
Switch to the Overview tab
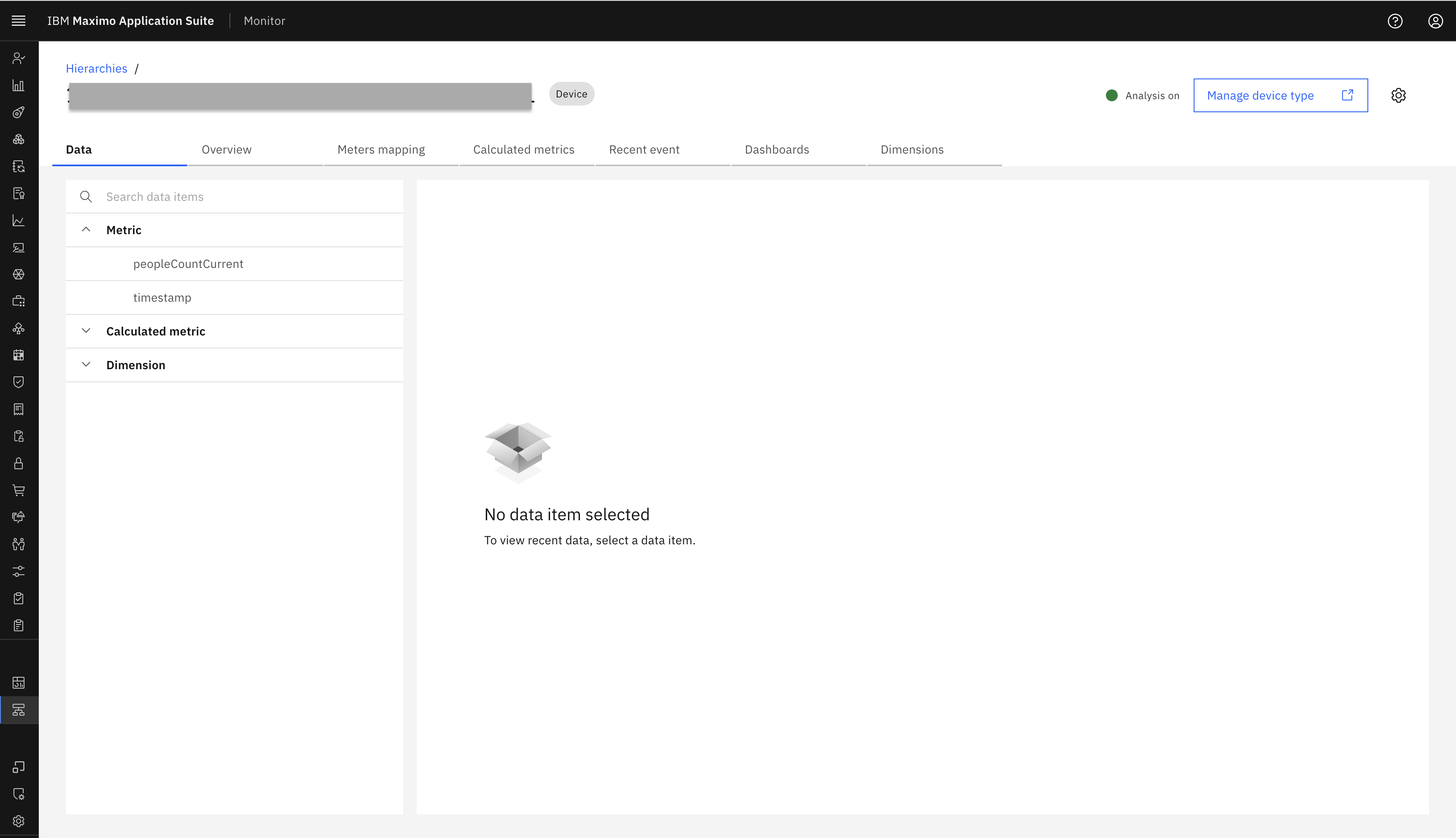click(256, 150)
